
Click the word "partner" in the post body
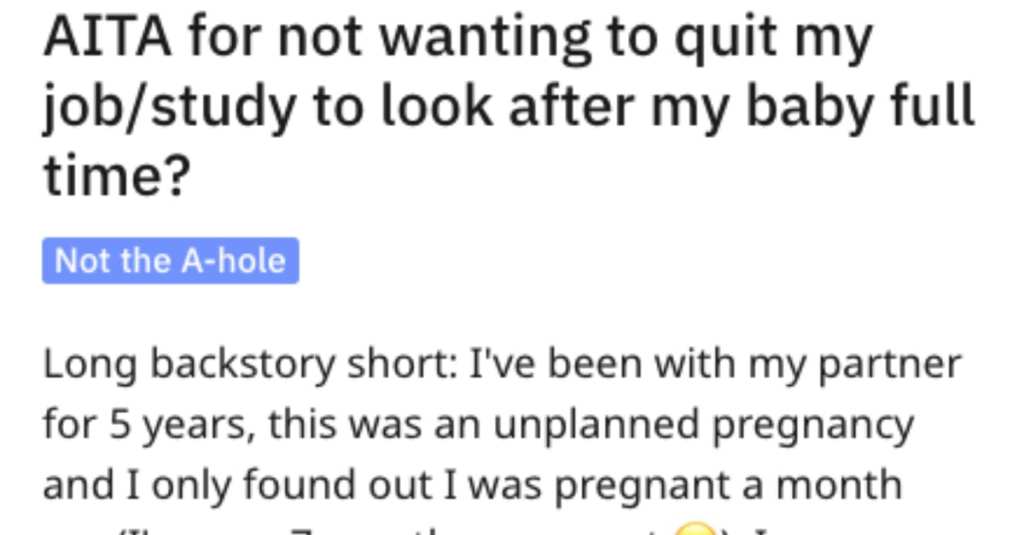pos(889,364)
